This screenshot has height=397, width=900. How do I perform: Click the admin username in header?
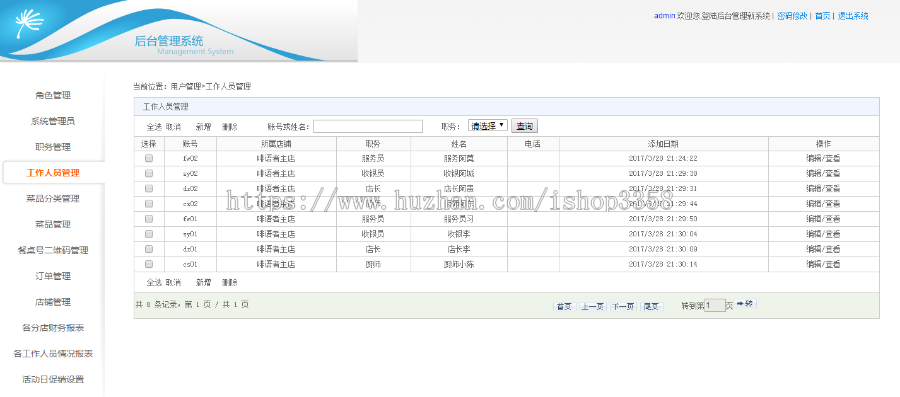click(x=664, y=16)
